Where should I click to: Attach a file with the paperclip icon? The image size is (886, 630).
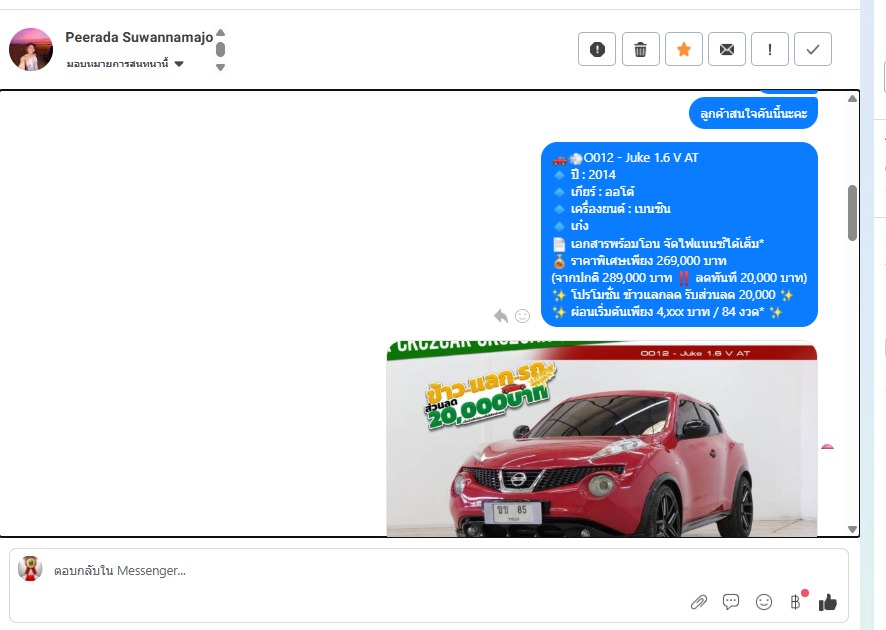[x=699, y=602]
